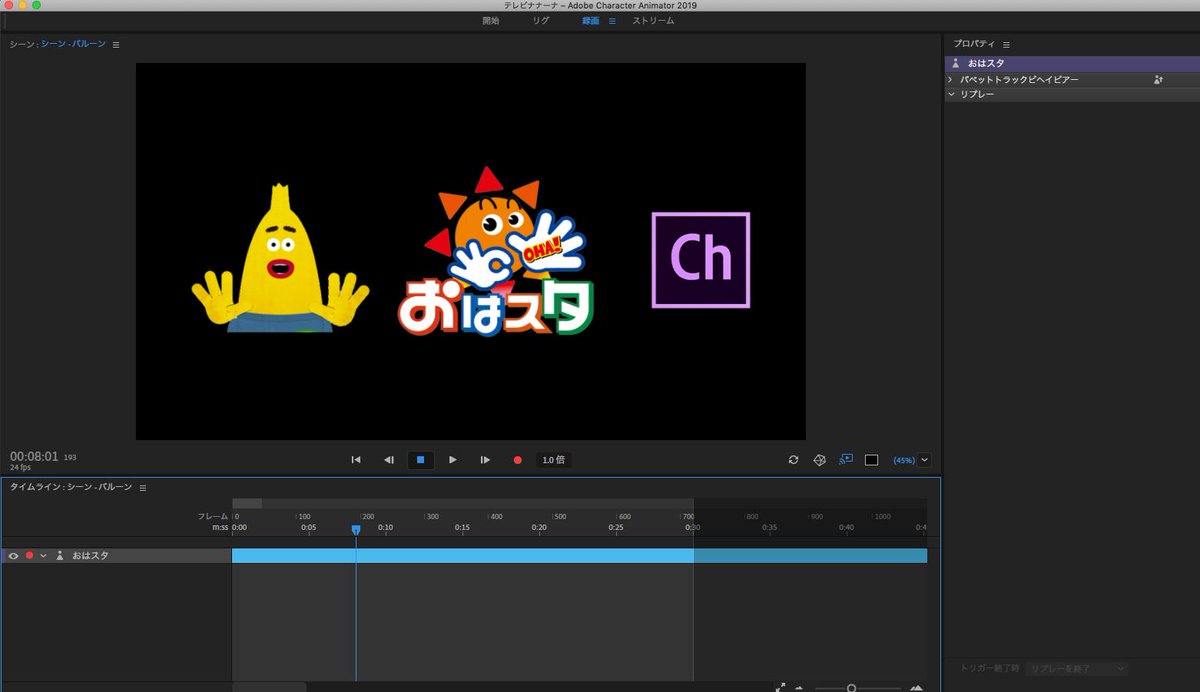This screenshot has width=1200, height=692.
Task: Click the (45%) zoom value
Action: 903,460
